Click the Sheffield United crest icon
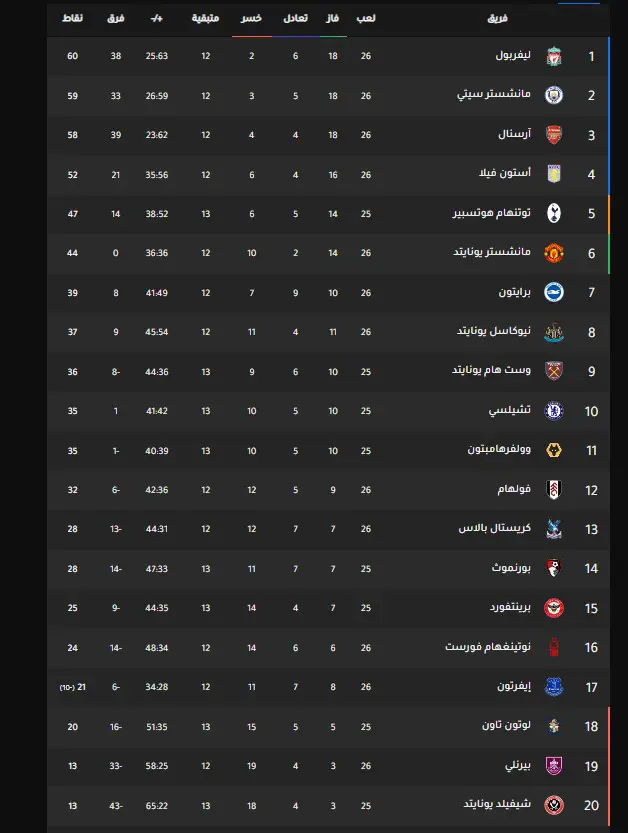 pyautogui.click(x=554, y=805)
